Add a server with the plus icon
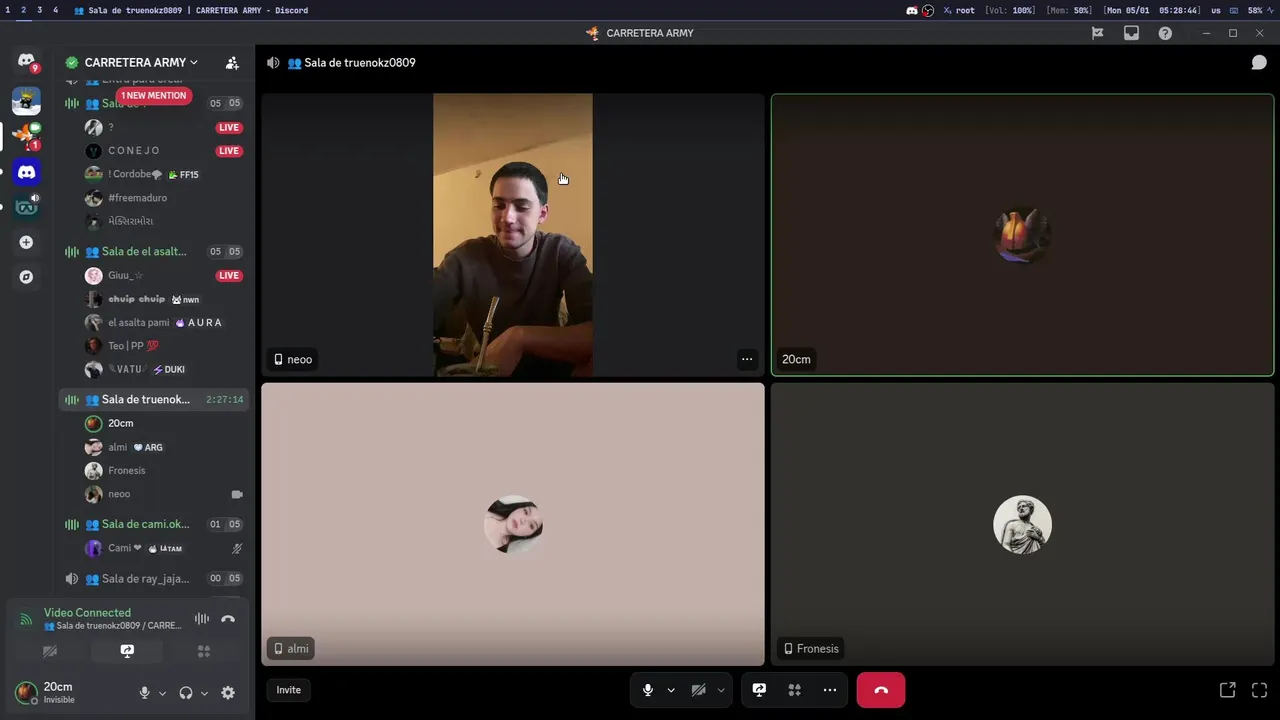 click(x=26, y=242)
